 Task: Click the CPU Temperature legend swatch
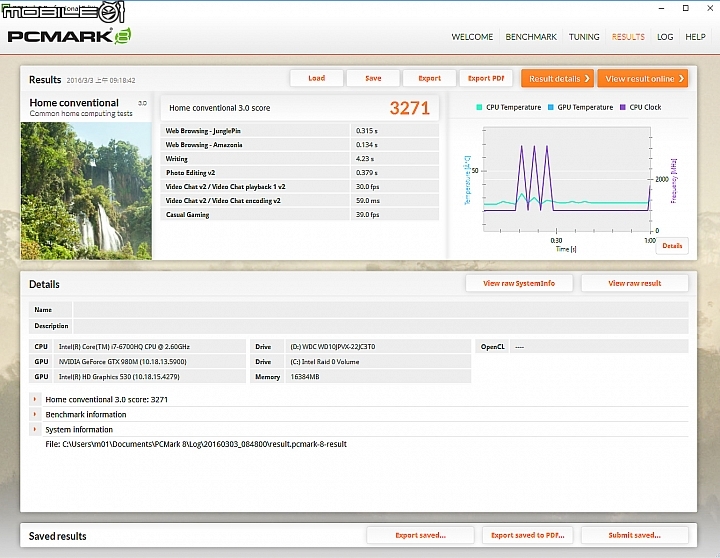tap(479, 107)
